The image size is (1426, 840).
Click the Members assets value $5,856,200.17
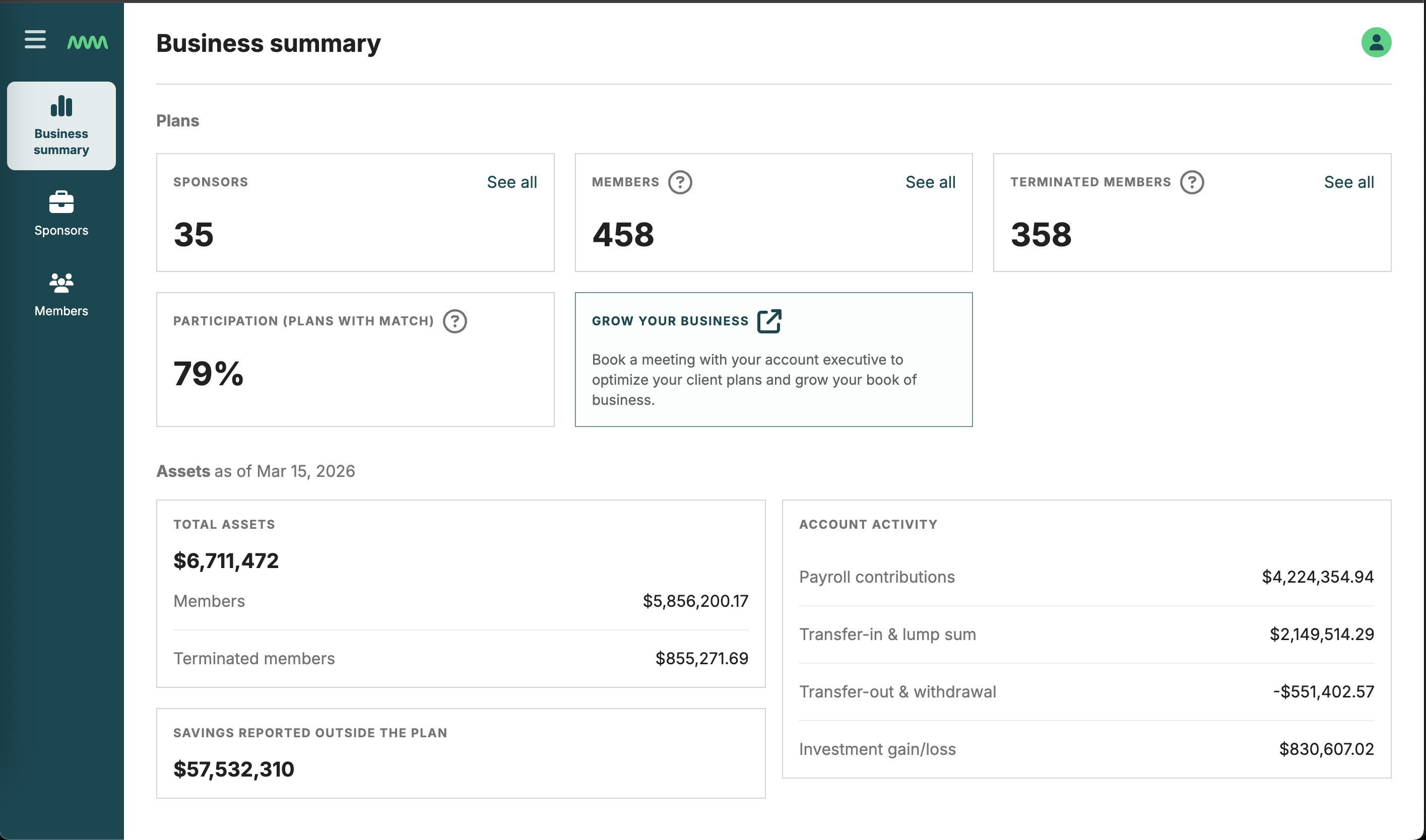click(x=695, y=601)
